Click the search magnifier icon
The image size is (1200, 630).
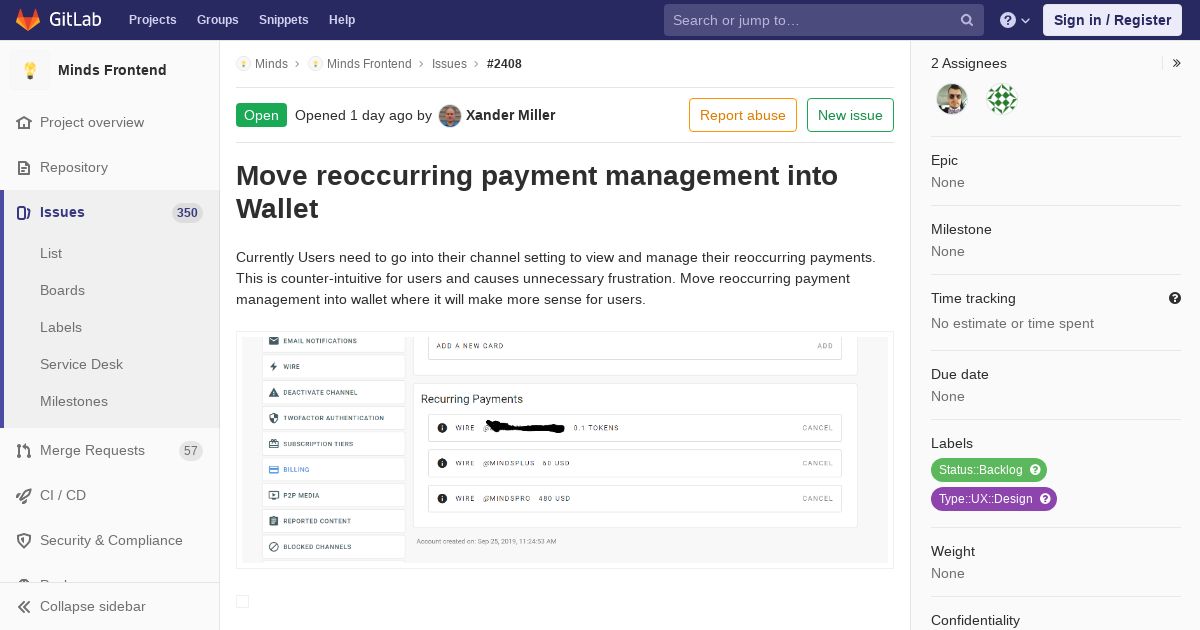(x=967, y=20)
